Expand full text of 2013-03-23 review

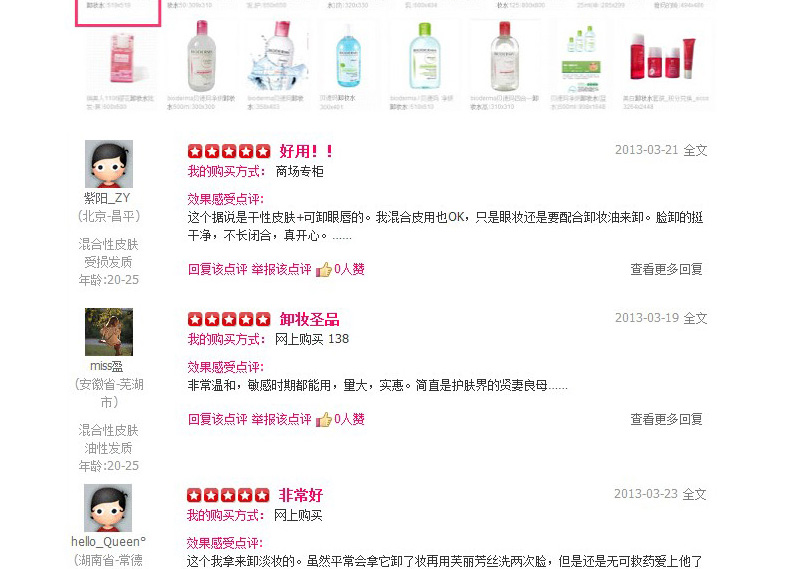point(694,494)
